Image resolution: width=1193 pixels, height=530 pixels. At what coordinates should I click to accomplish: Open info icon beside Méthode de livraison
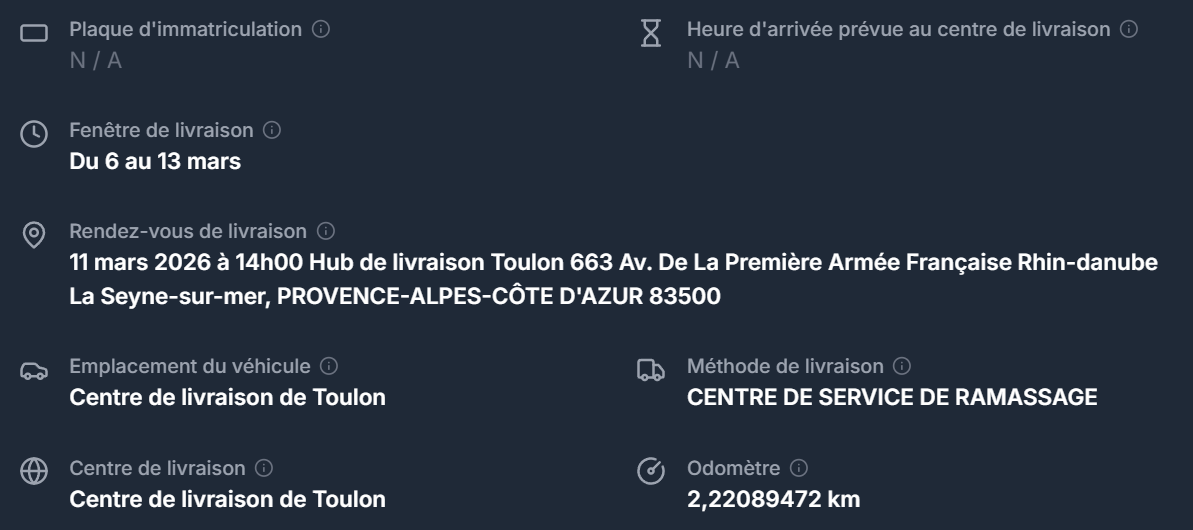click(x=902, y=366)
